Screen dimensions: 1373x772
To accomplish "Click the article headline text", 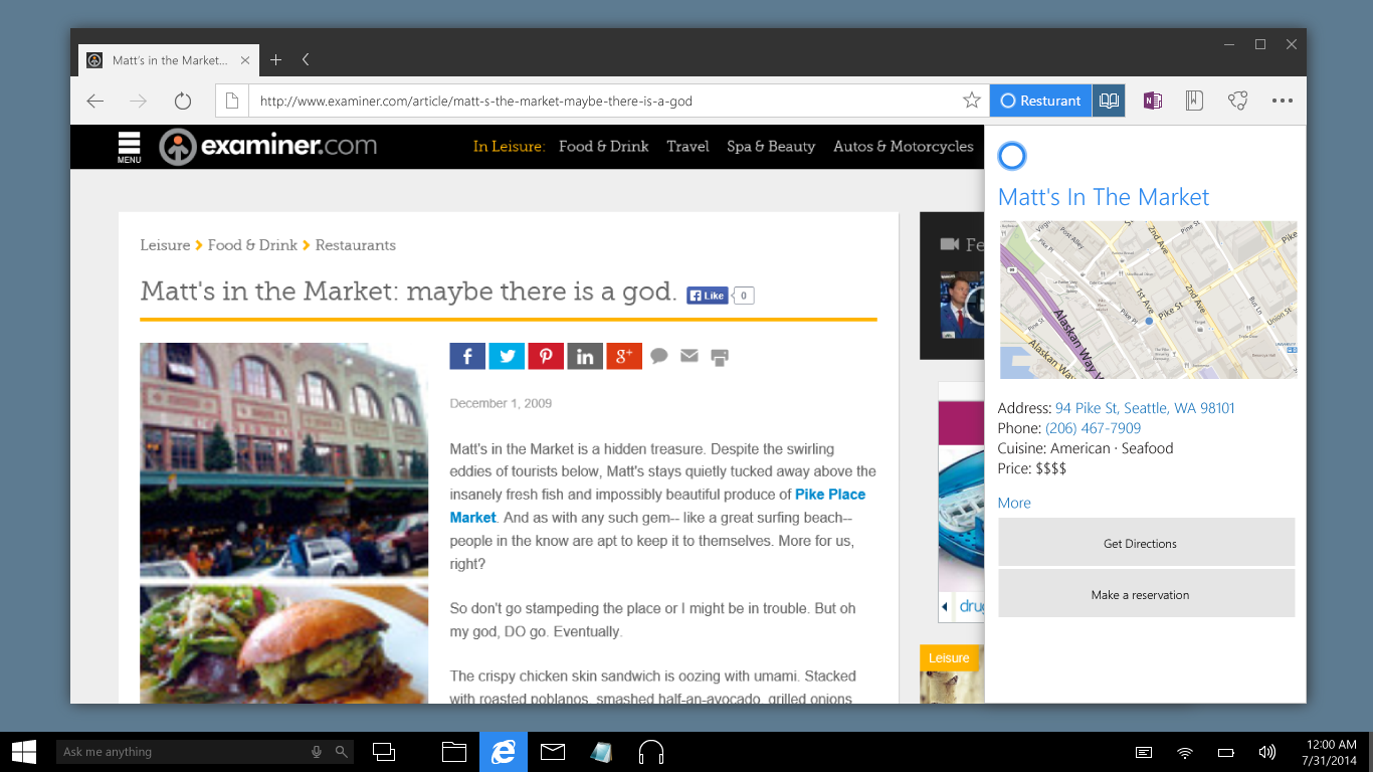I will pos(409,291).
